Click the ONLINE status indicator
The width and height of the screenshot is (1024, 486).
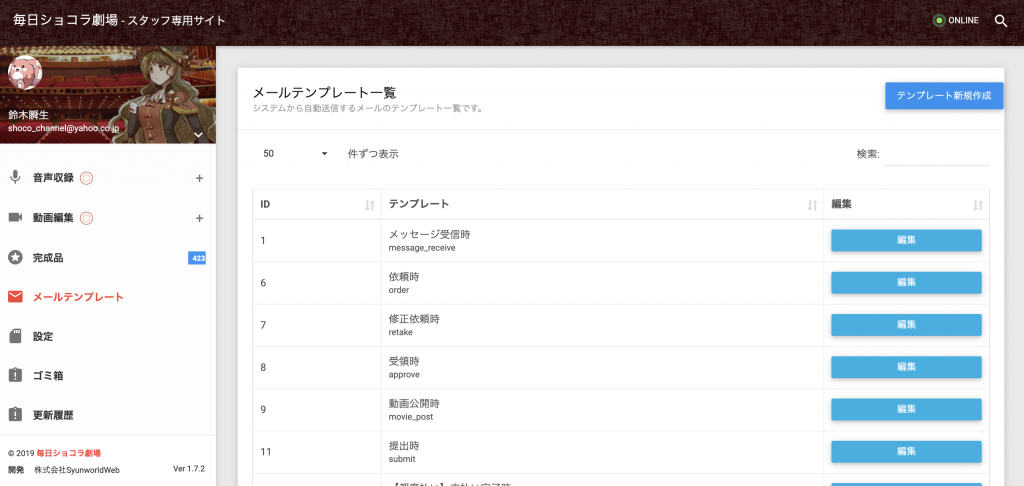pos(955,21)
